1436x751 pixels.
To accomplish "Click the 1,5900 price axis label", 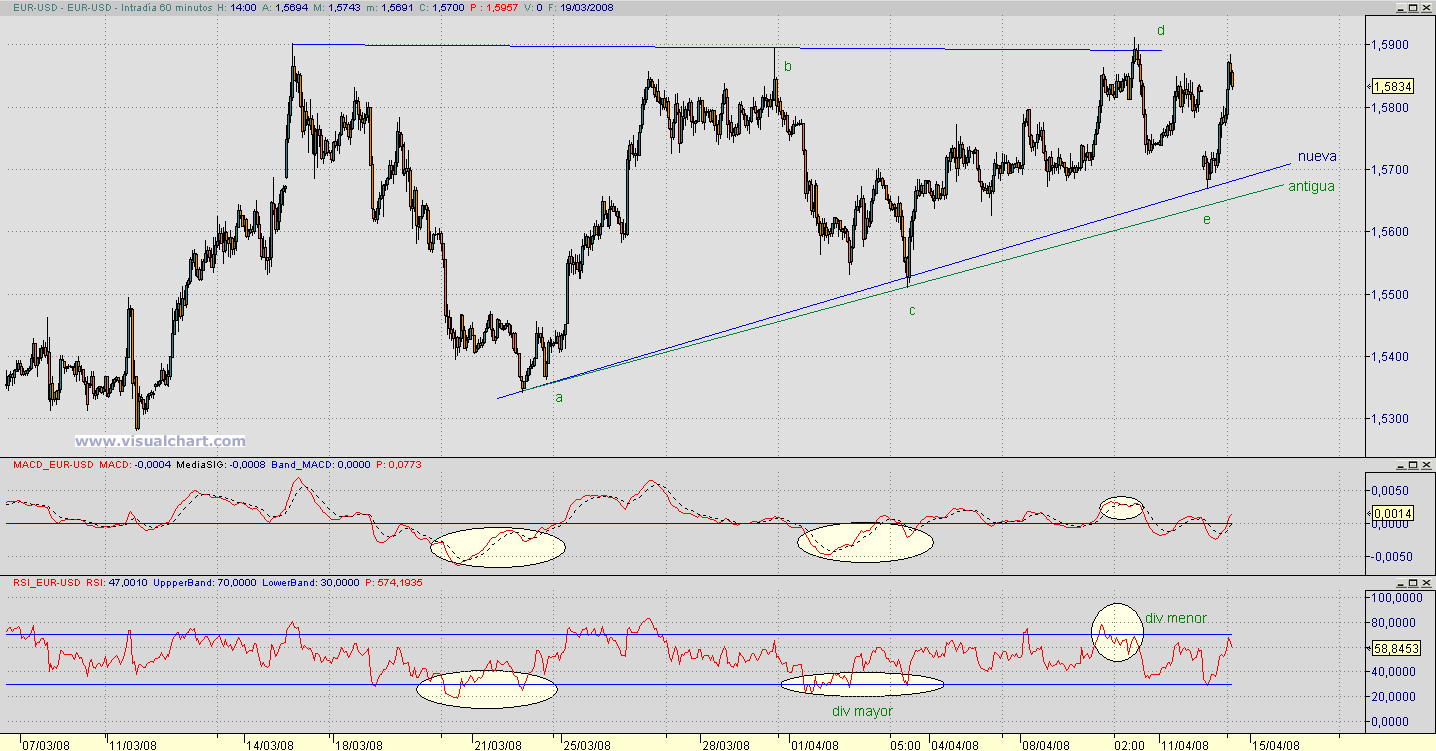I will coord(1391,45).
